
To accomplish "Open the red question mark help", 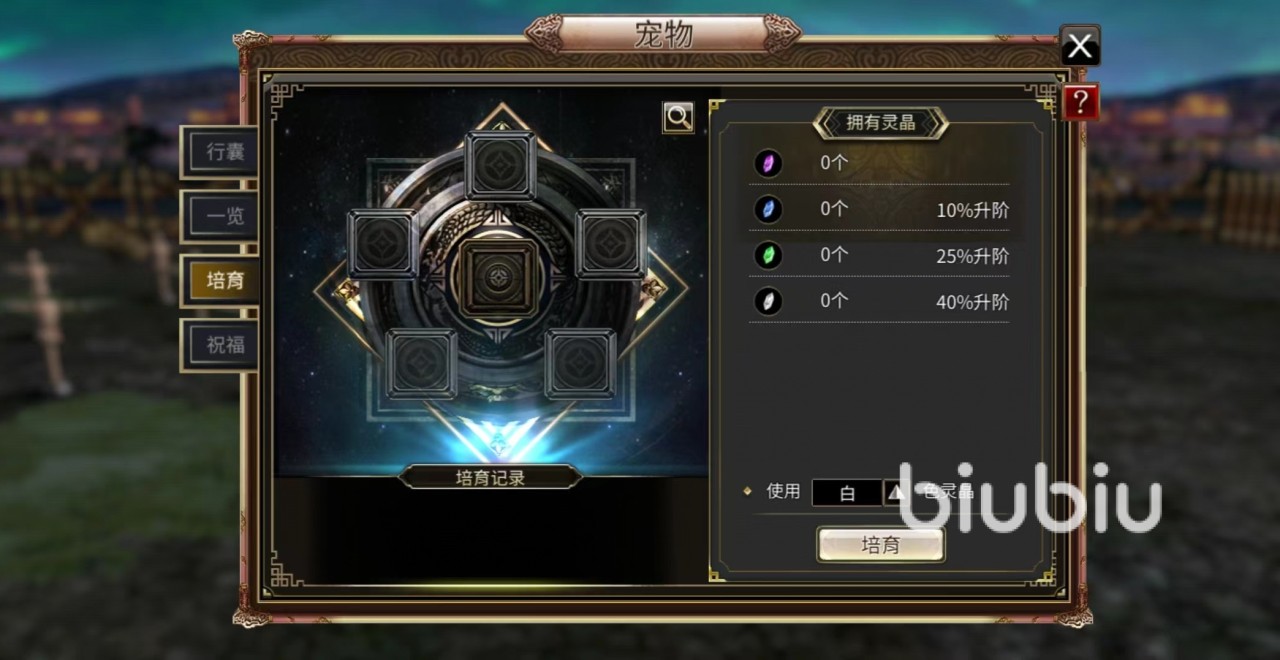I will tap(1081, 103).
